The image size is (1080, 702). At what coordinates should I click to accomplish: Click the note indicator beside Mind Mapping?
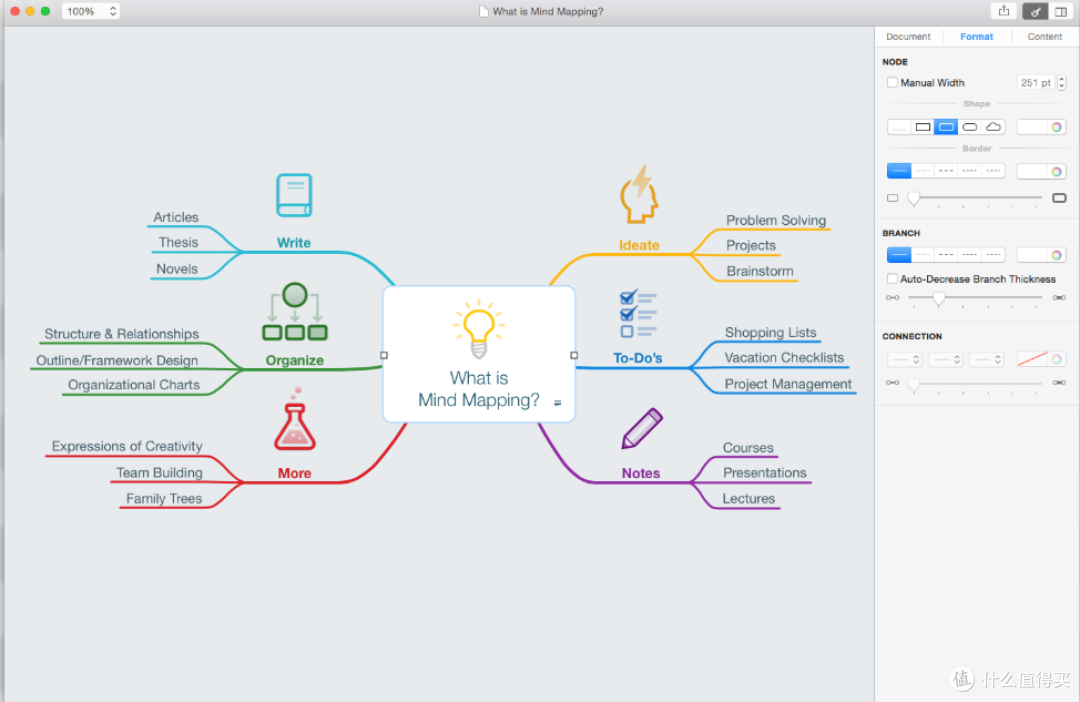click(x=558, y=403)
